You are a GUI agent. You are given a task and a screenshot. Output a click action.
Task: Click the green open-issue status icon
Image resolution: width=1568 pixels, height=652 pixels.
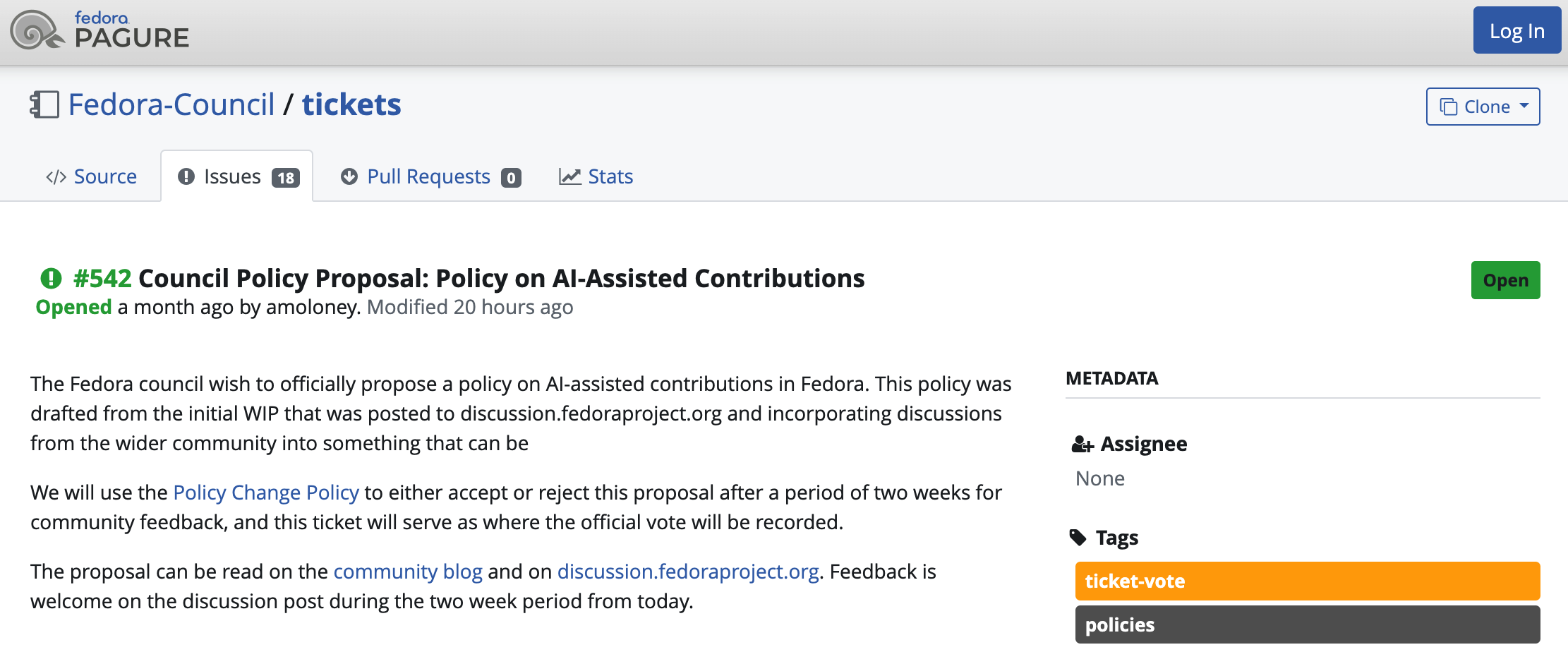point(51,279)
